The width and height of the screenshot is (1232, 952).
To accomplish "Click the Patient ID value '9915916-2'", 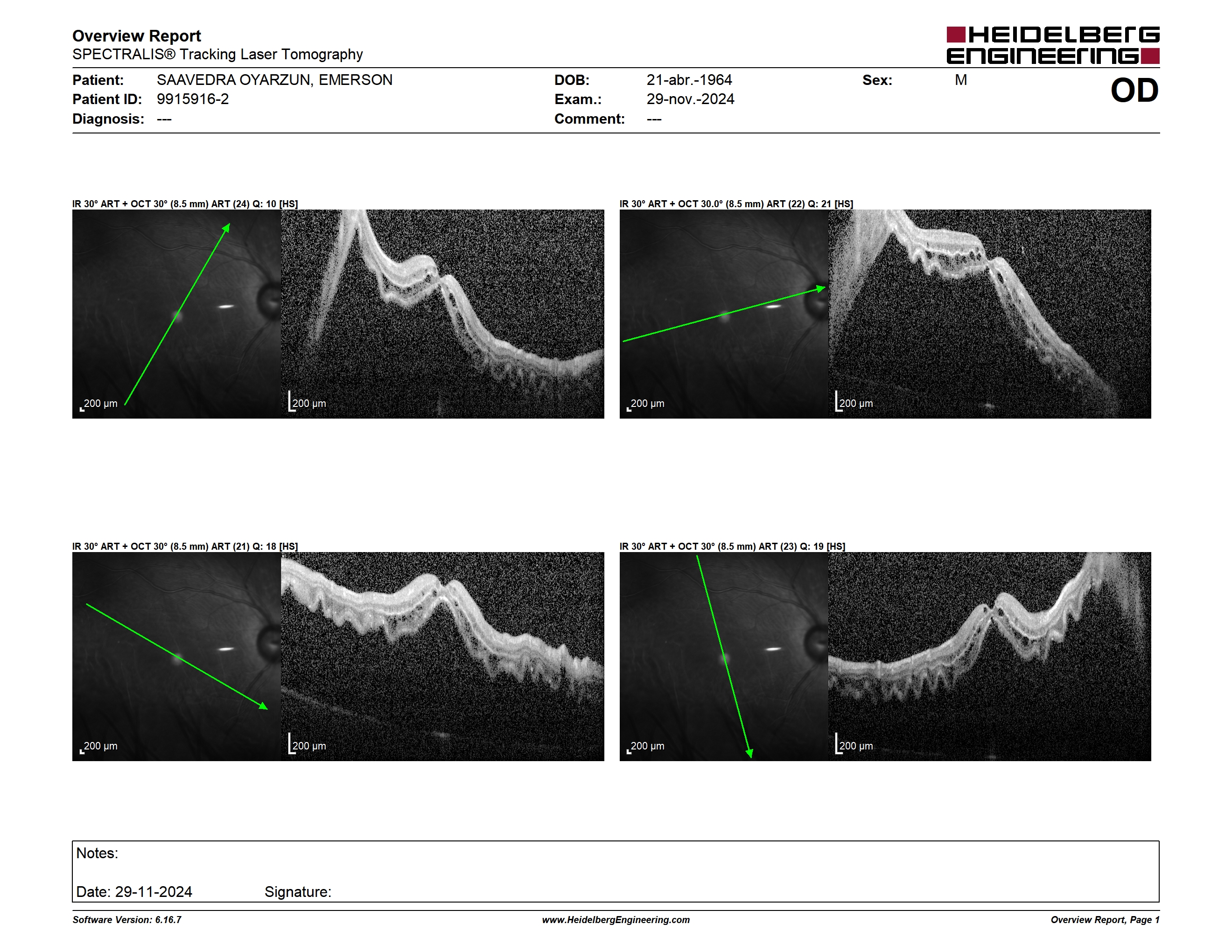I will 193,99.
